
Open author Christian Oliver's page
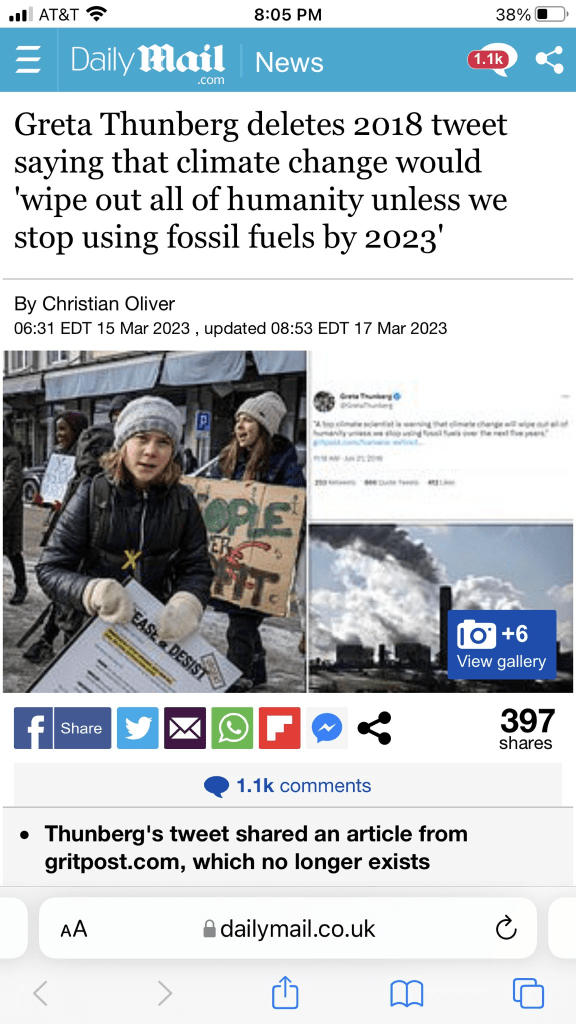pyautogui.click(x=109, y=304)
